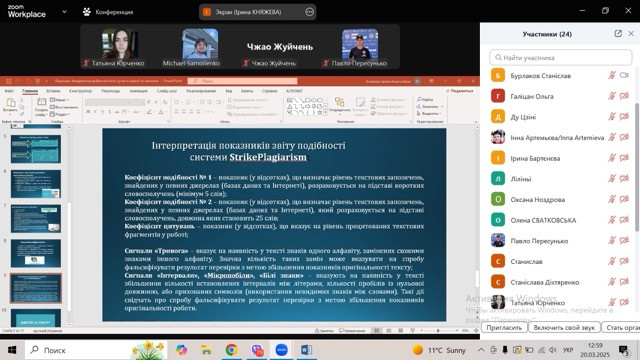Expand the Zoom Workplace dropdown chevron
The image size is (640, 360).
64,12
